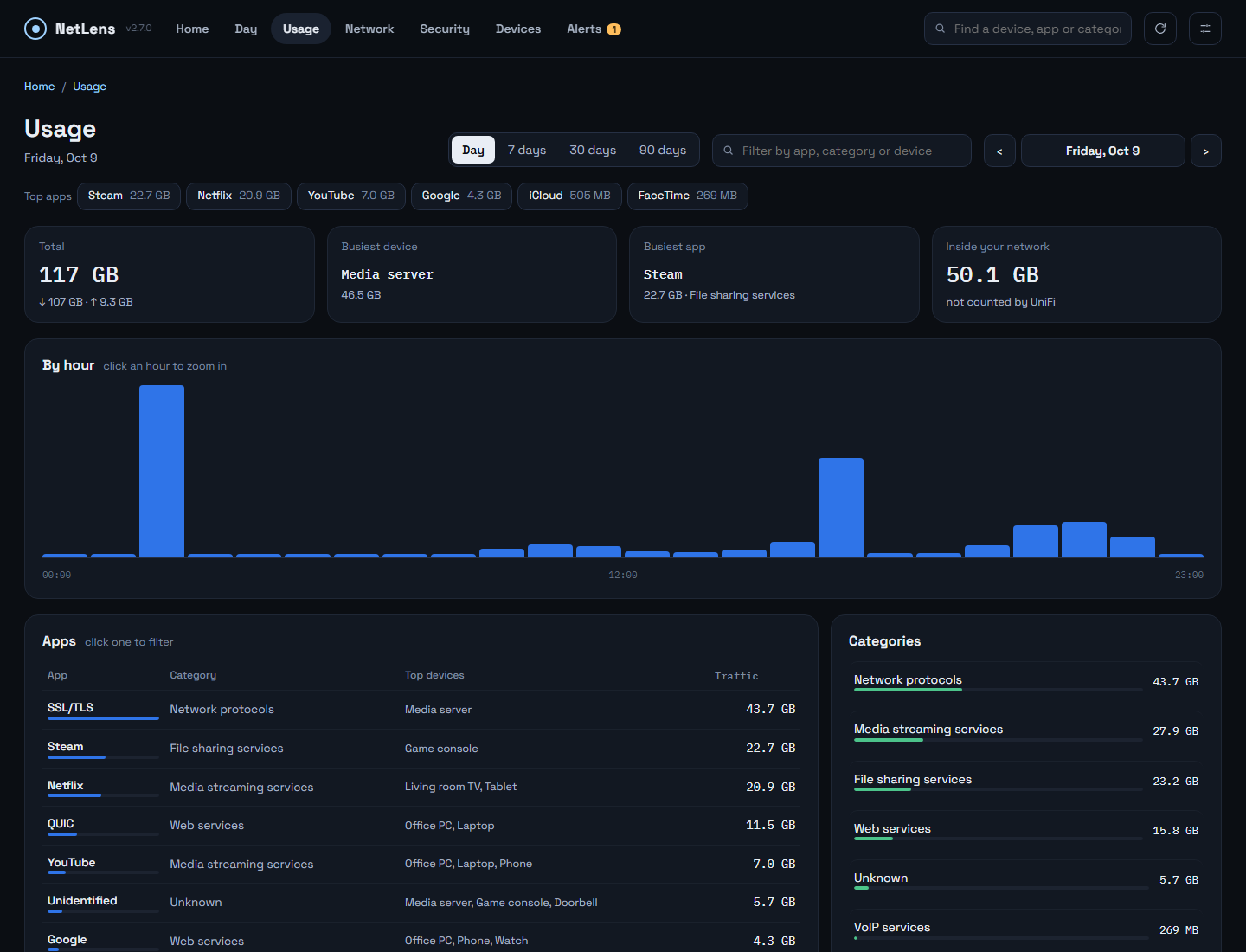Go to next day arrow
Screen dimensions: 1246x952
point(1206,151)
